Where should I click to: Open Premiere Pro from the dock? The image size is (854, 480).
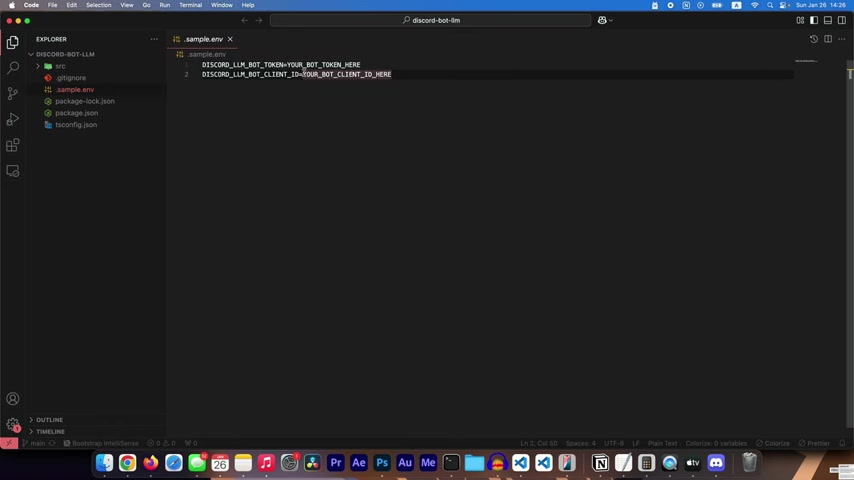336,463
